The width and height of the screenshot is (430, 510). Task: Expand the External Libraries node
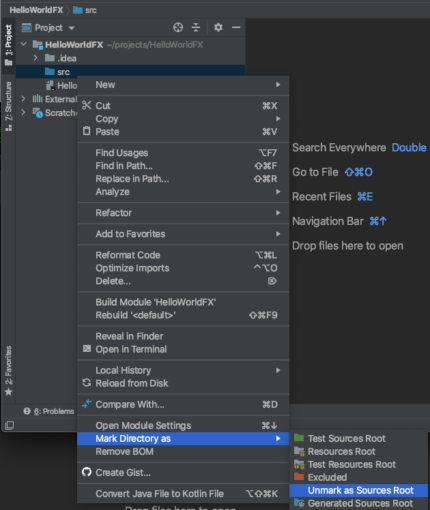tap(23, 99)
